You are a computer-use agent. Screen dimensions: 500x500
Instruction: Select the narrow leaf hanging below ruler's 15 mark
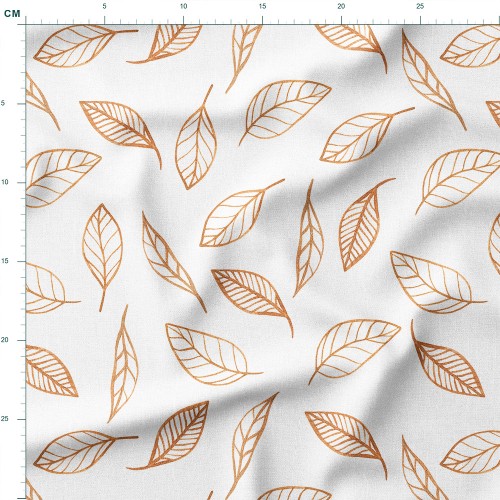click(243, 58)
